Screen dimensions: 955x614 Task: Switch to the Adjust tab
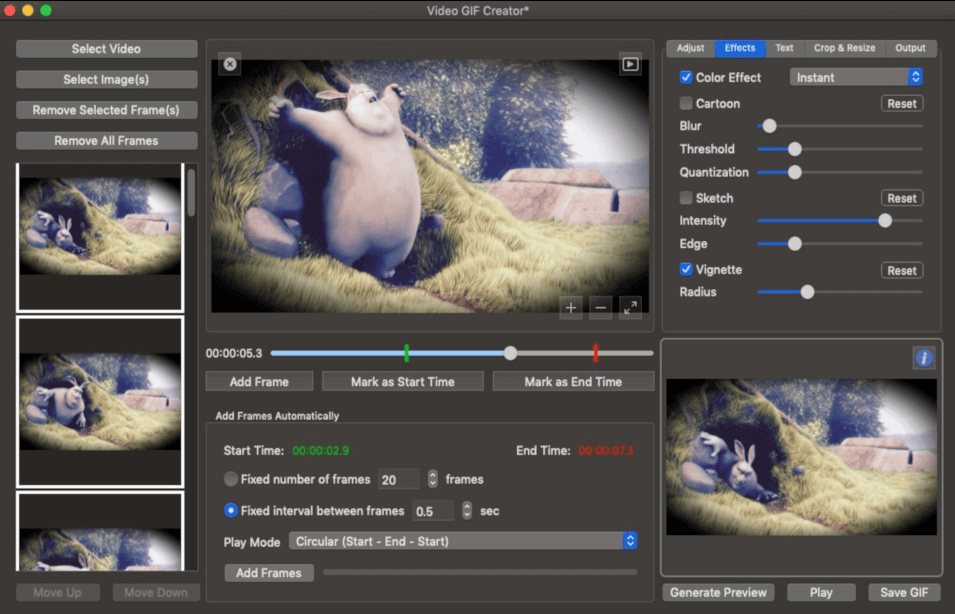pyautogui.click(x=690, y=48)
